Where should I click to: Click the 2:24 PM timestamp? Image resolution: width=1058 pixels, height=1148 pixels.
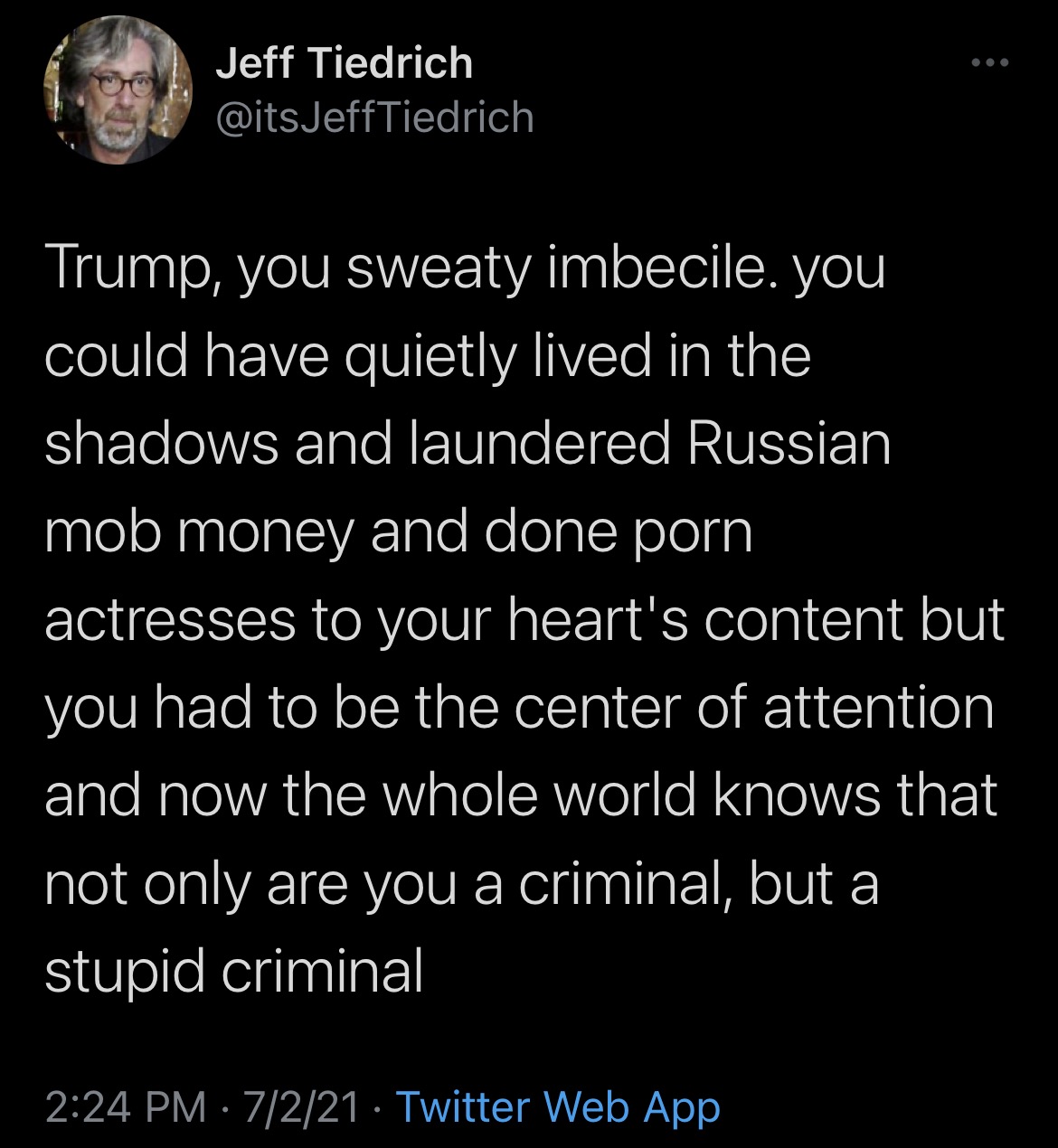(126, 1106)
